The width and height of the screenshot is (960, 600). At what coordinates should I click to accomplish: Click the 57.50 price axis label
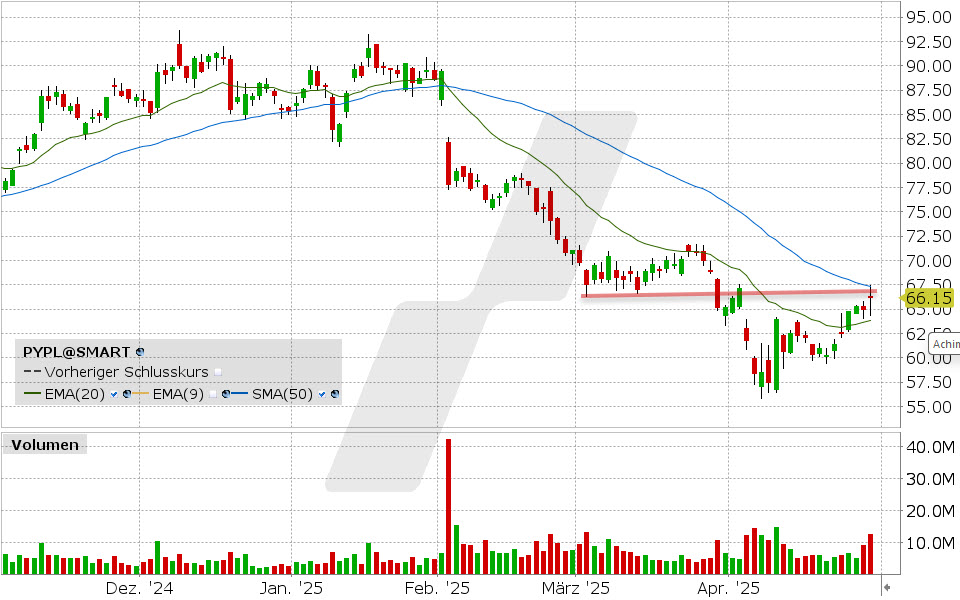929,382
